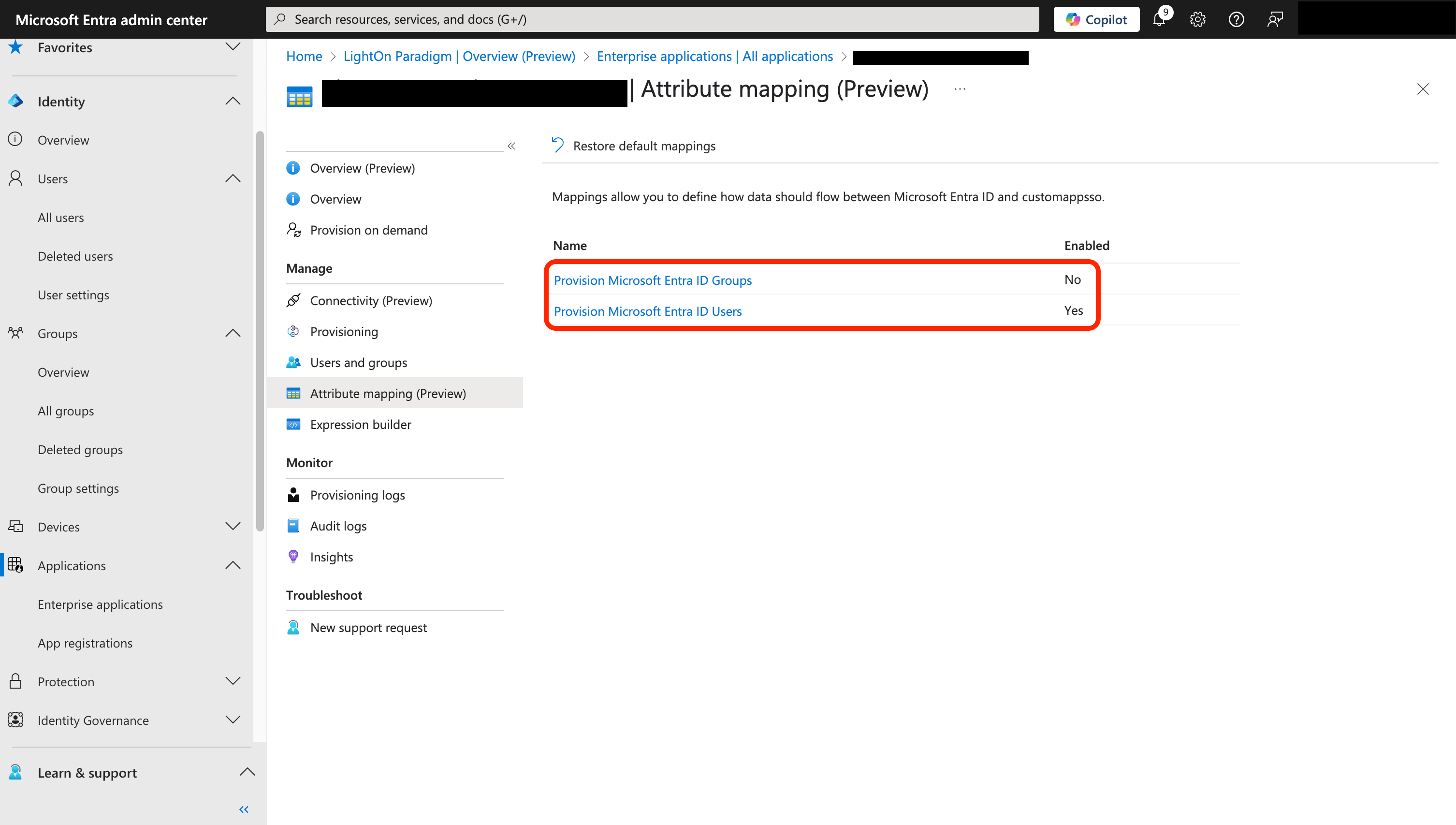Open the feedback person icon
The image size is (1456, 825).
pos(1274,20)
